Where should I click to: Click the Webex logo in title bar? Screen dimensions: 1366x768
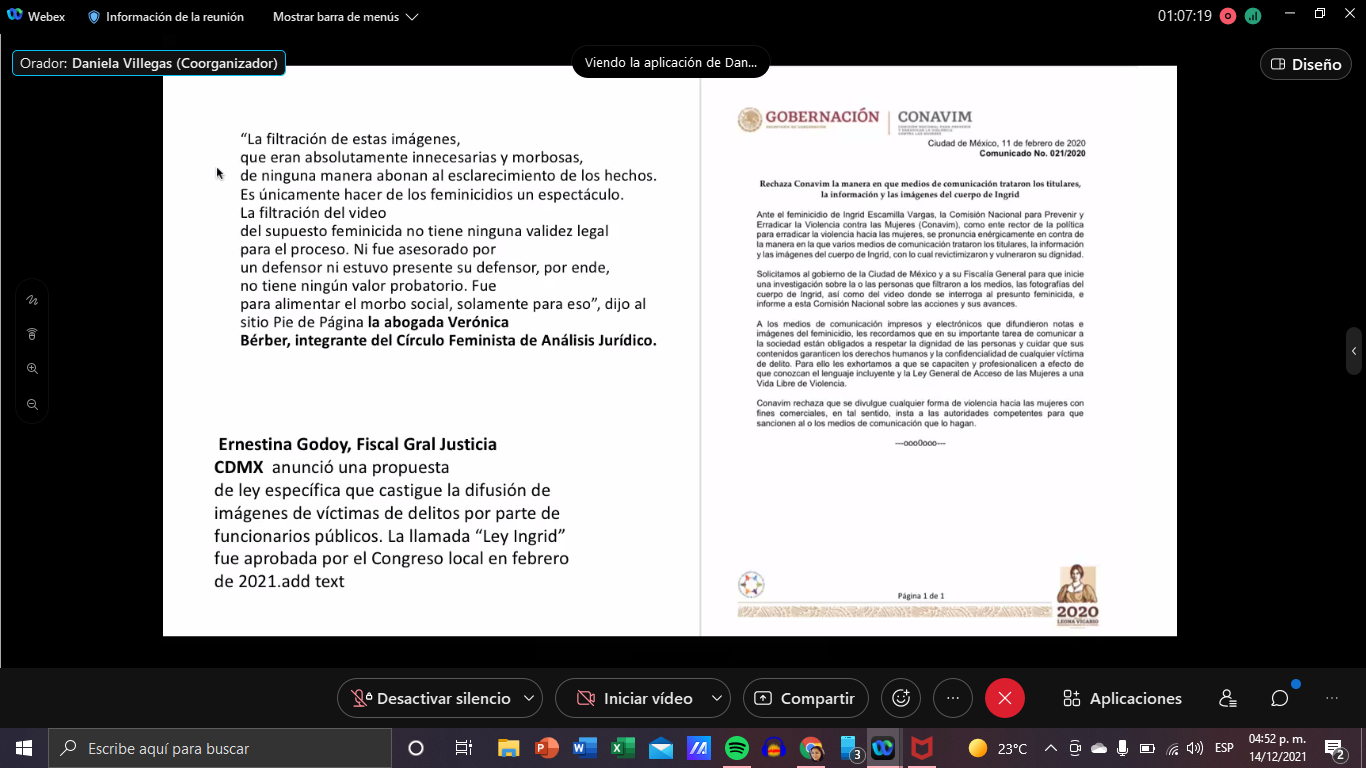coord(15,16)
